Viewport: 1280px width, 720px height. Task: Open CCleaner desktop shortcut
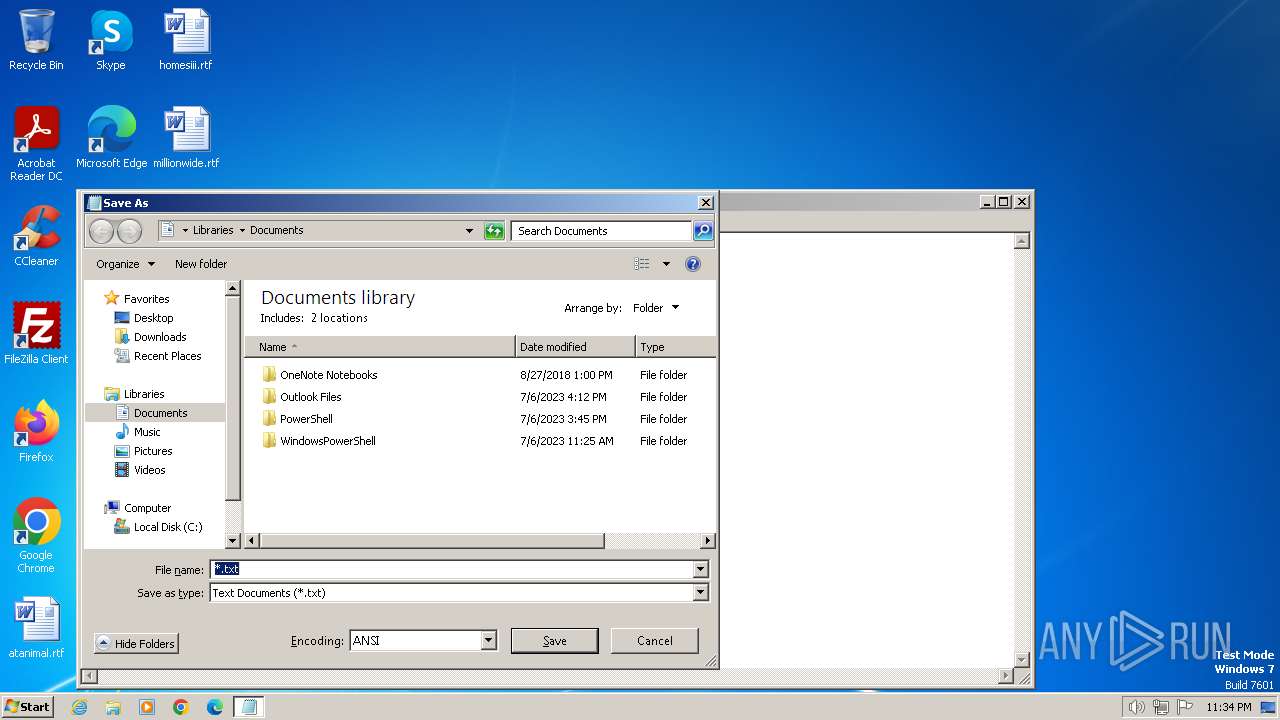pyautogui.click(x=36, y=236)
